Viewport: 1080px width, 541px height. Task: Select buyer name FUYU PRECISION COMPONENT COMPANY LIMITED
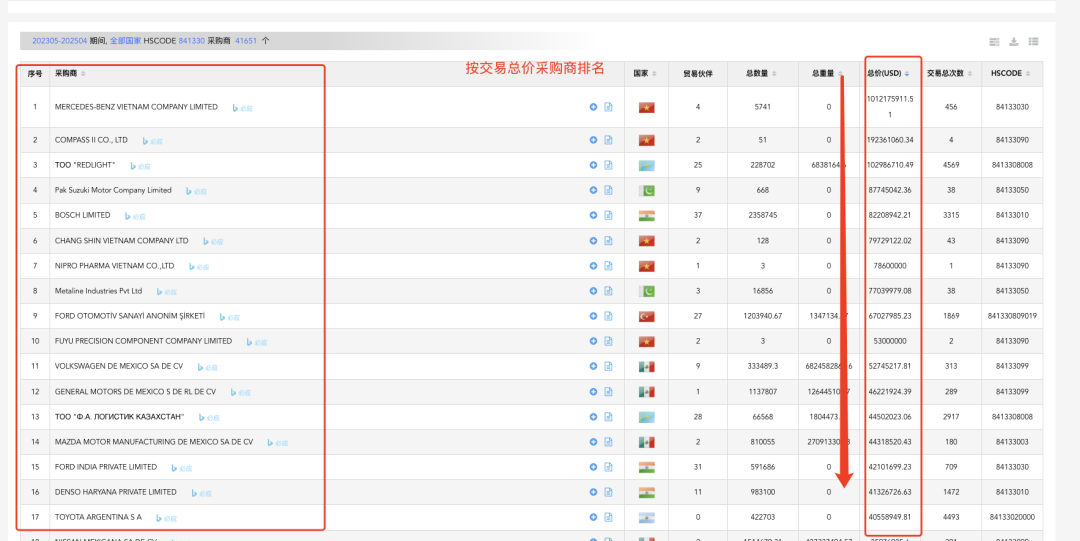point(143,340)
